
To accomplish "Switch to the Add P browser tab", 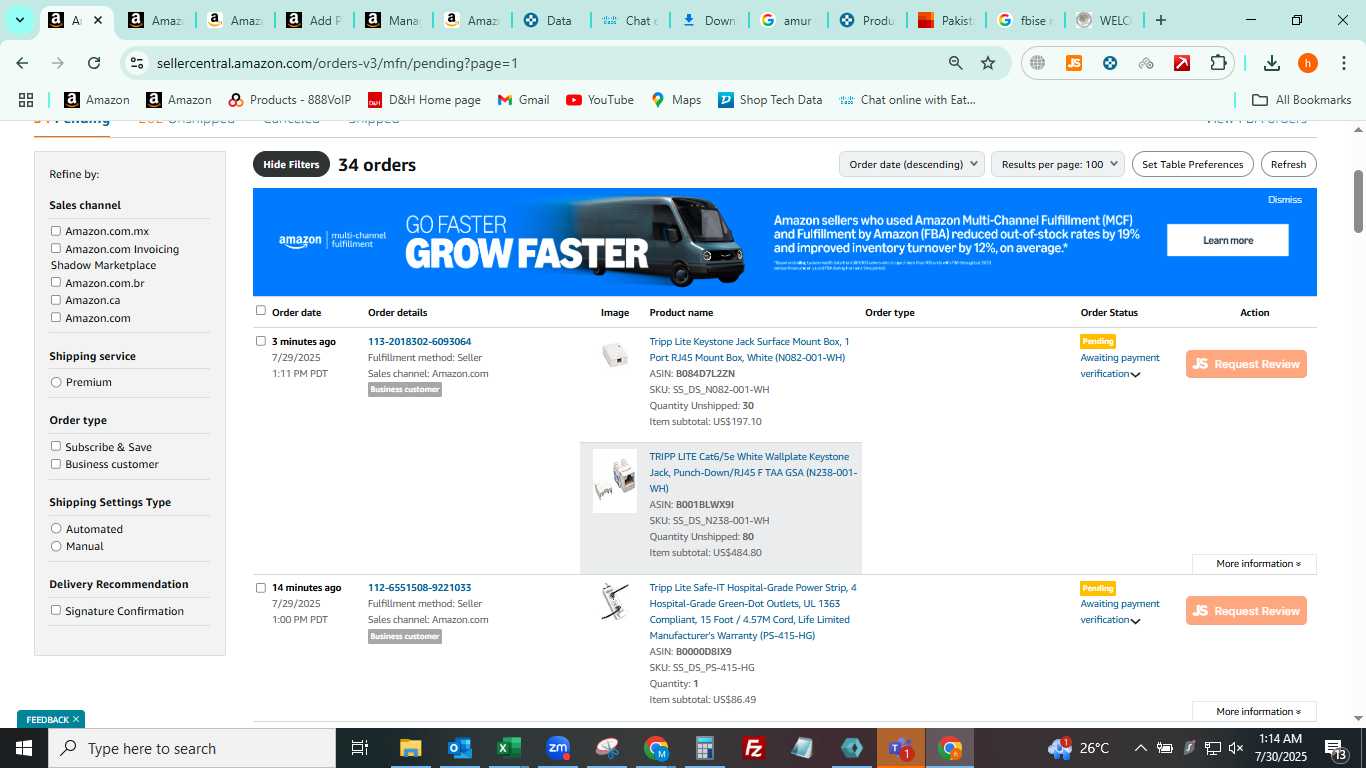I will (313, 20).
